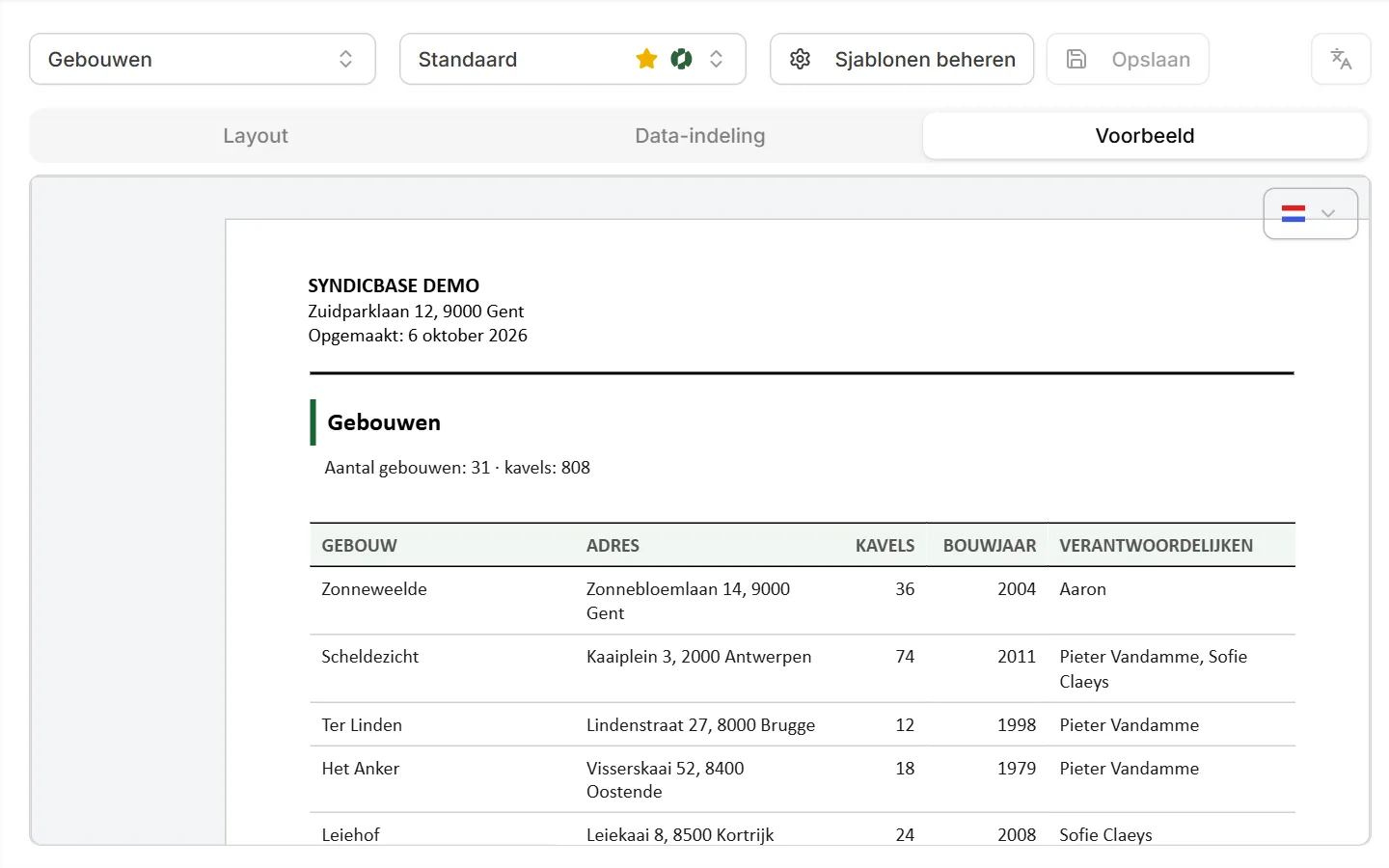Screen dimensions: 1389x868
Task: Click the kavels value 74
Action: coord(905,657)
